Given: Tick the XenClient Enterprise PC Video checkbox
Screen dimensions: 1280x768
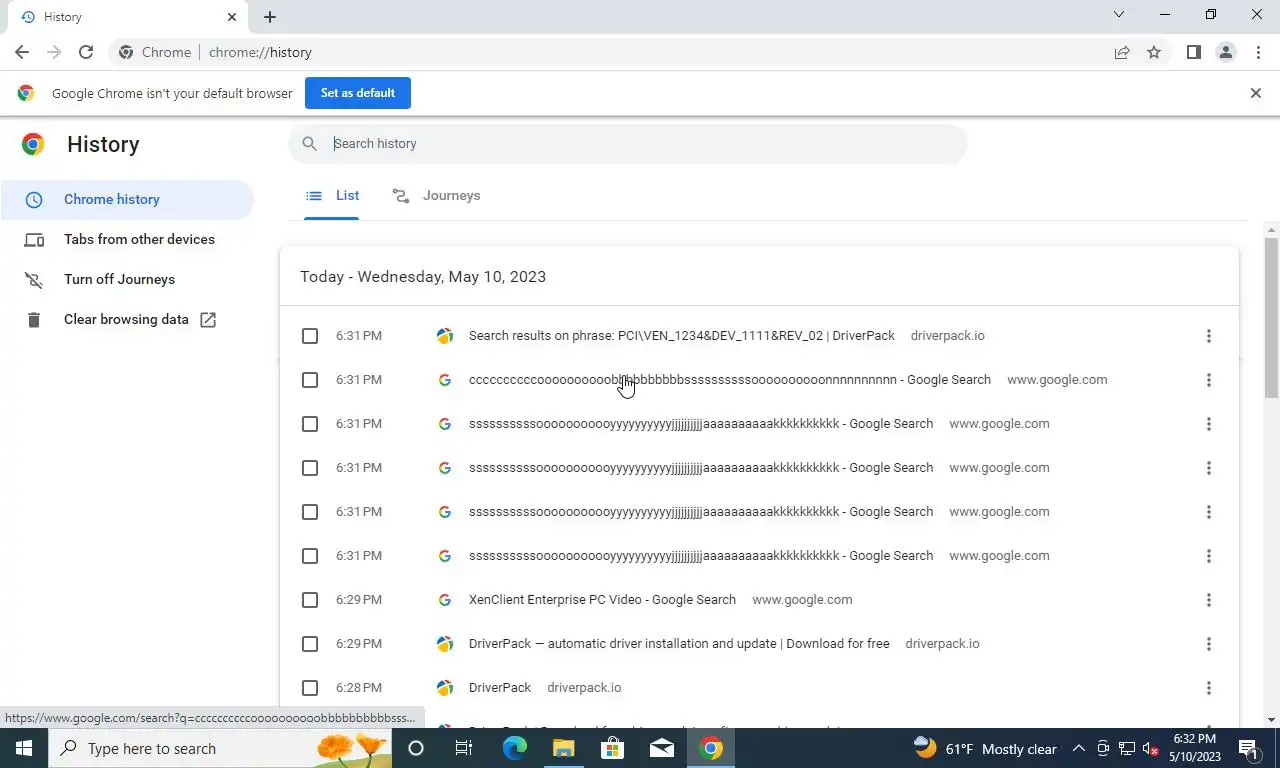Looking at the screenshot, I should click(310, 600).
